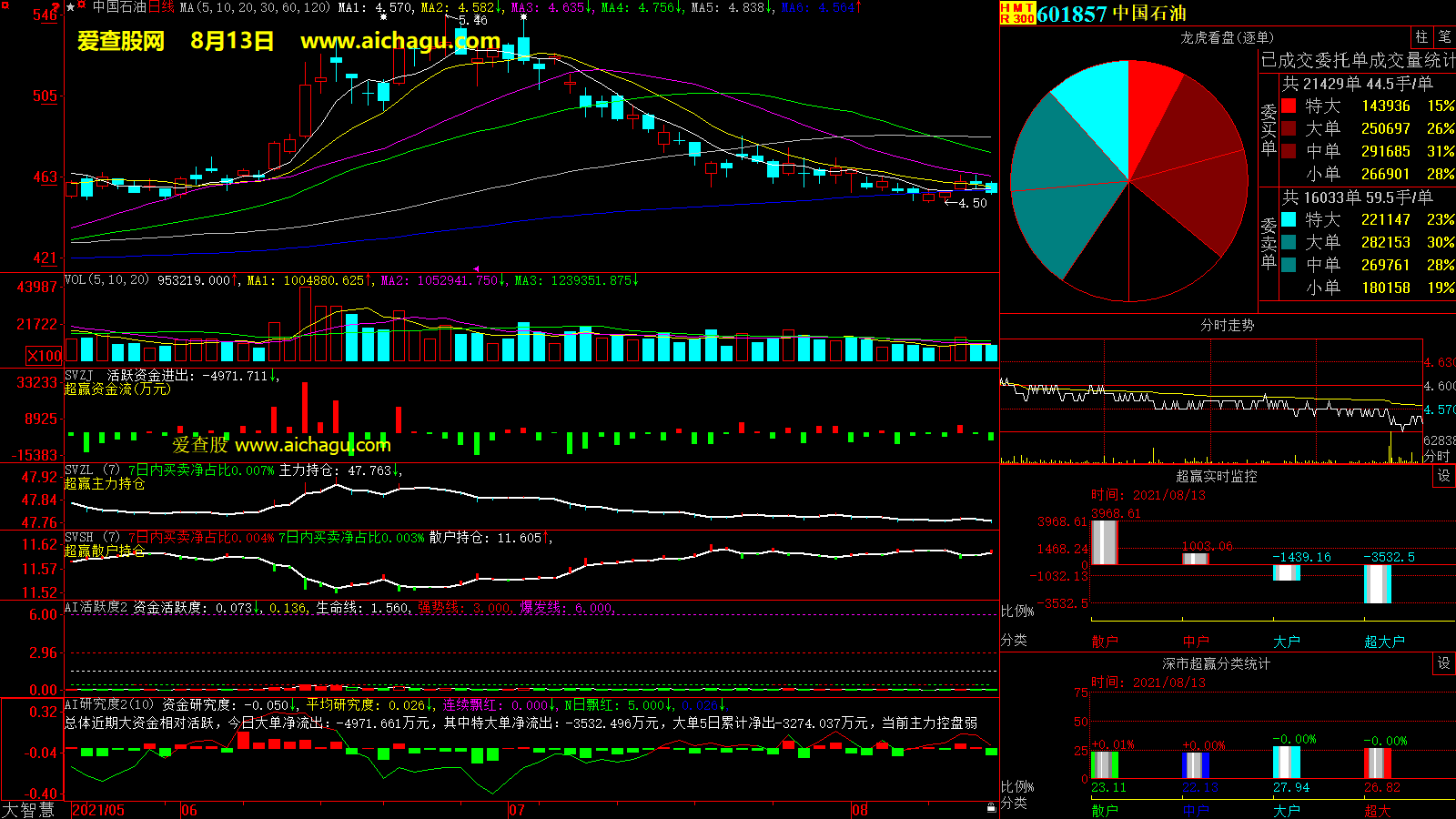
Task: Click the red square icon in top-left corner
Action: click(5, 5)
